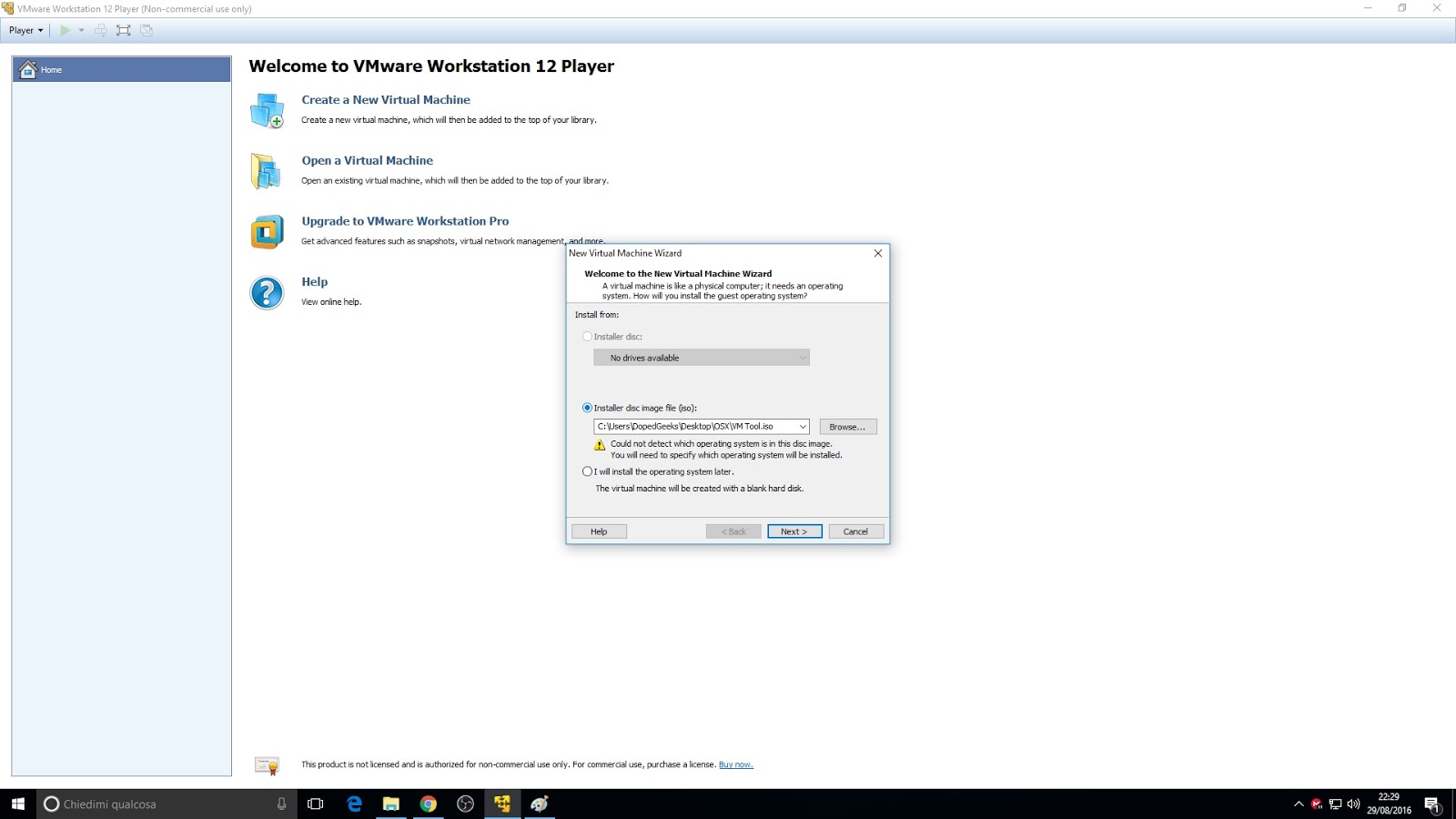Open OBS Studio from taskbar
This screenshot has height=819, width=1456.
pos(465,804)
